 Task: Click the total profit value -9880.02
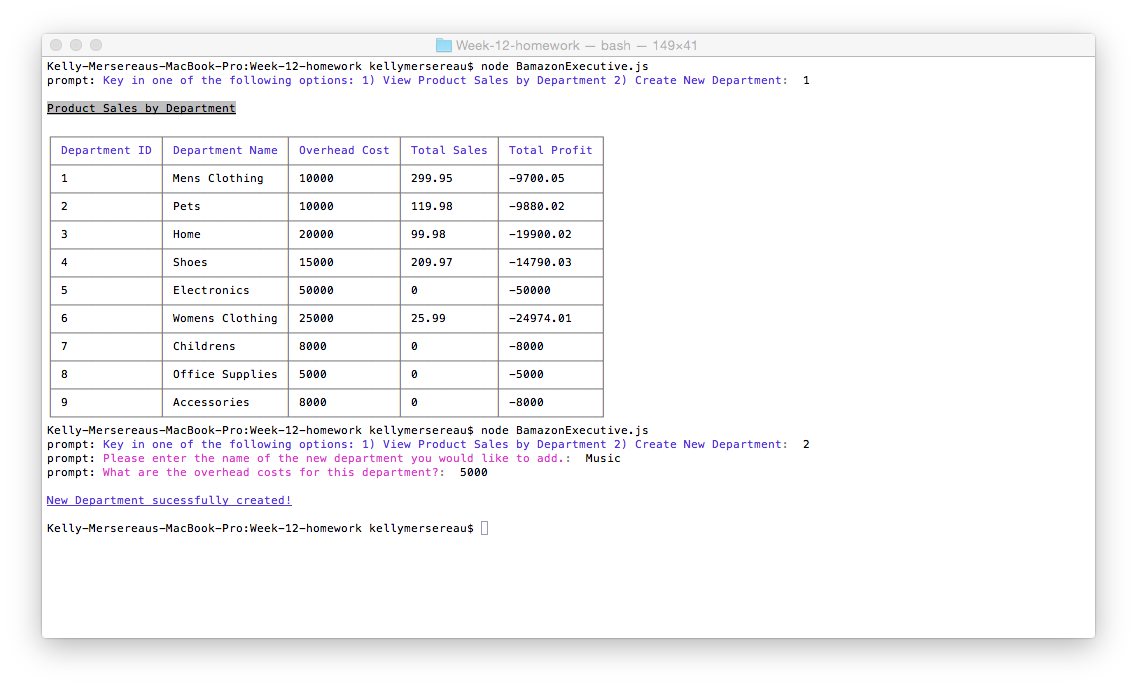tap(537, 207)
